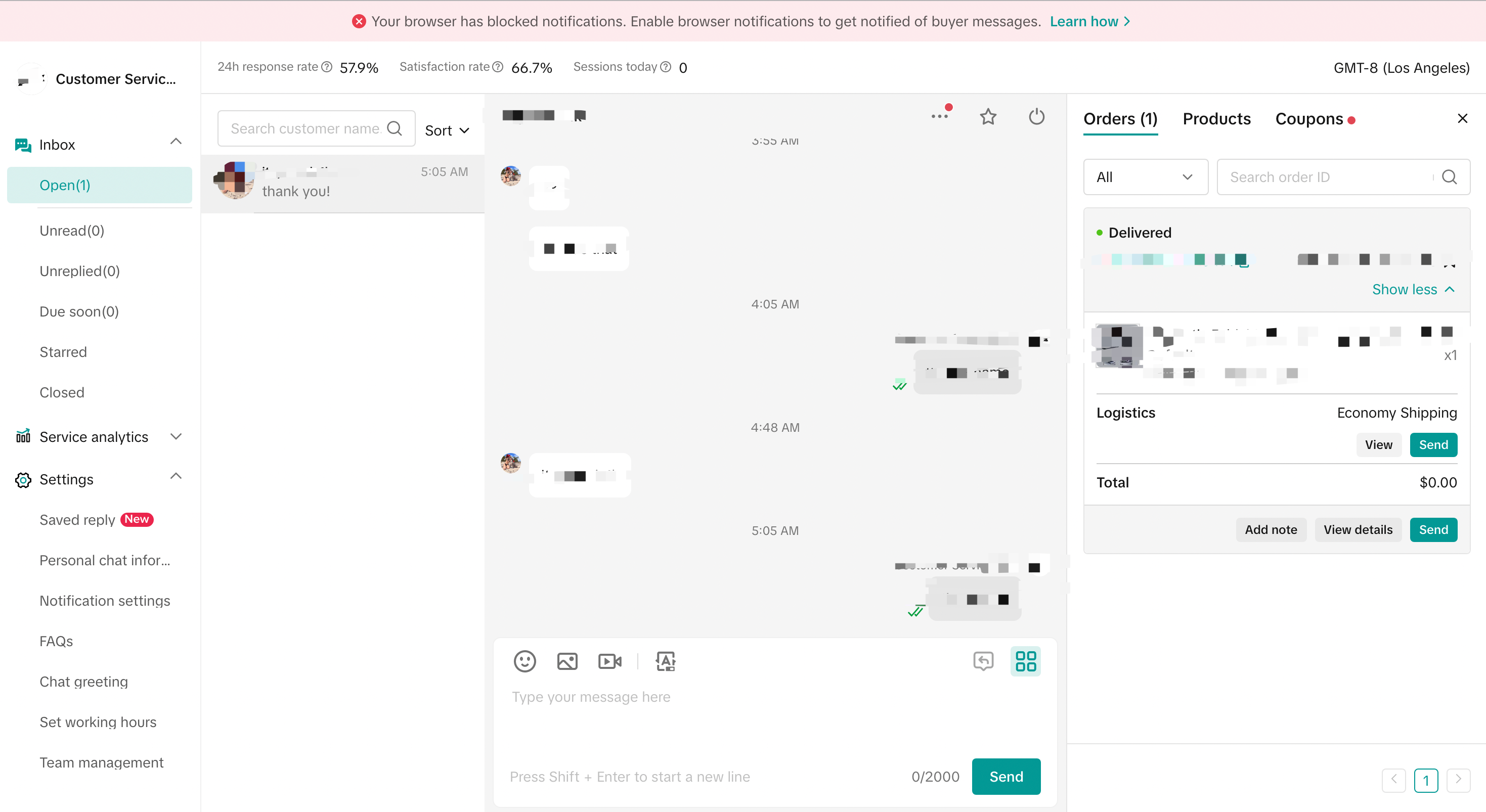Click the power end-session icon
The height and width of the screenshot is (812, 1486).
click(1036, 117)
